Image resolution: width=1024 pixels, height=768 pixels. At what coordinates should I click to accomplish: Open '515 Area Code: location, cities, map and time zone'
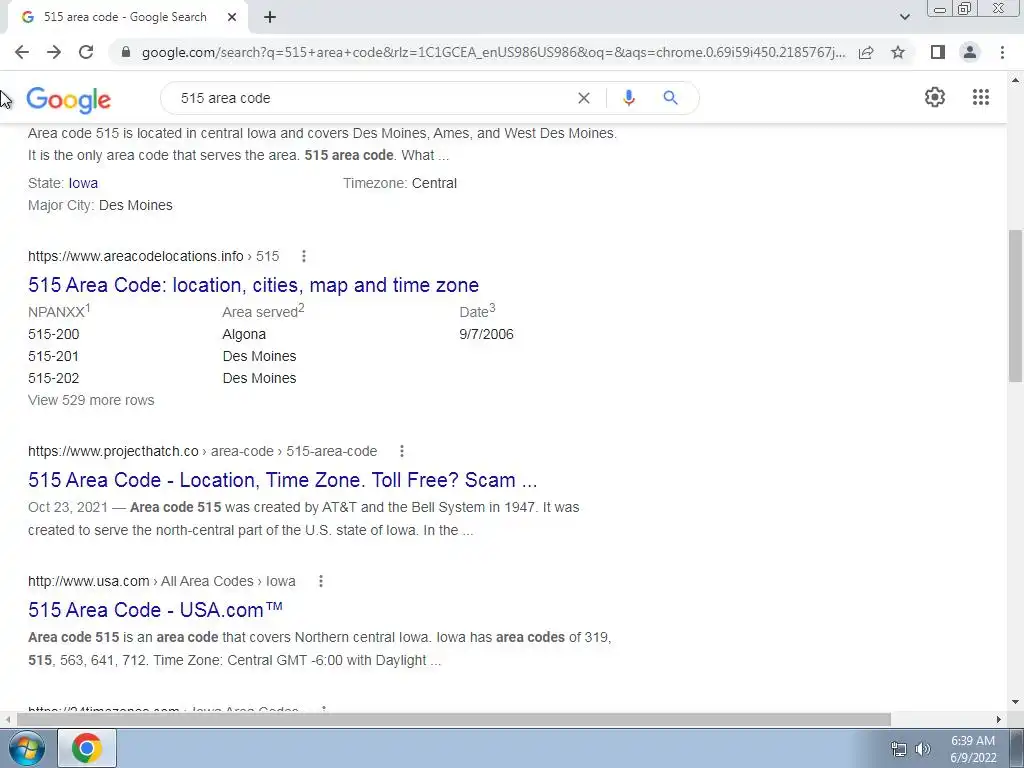(253, 285)
